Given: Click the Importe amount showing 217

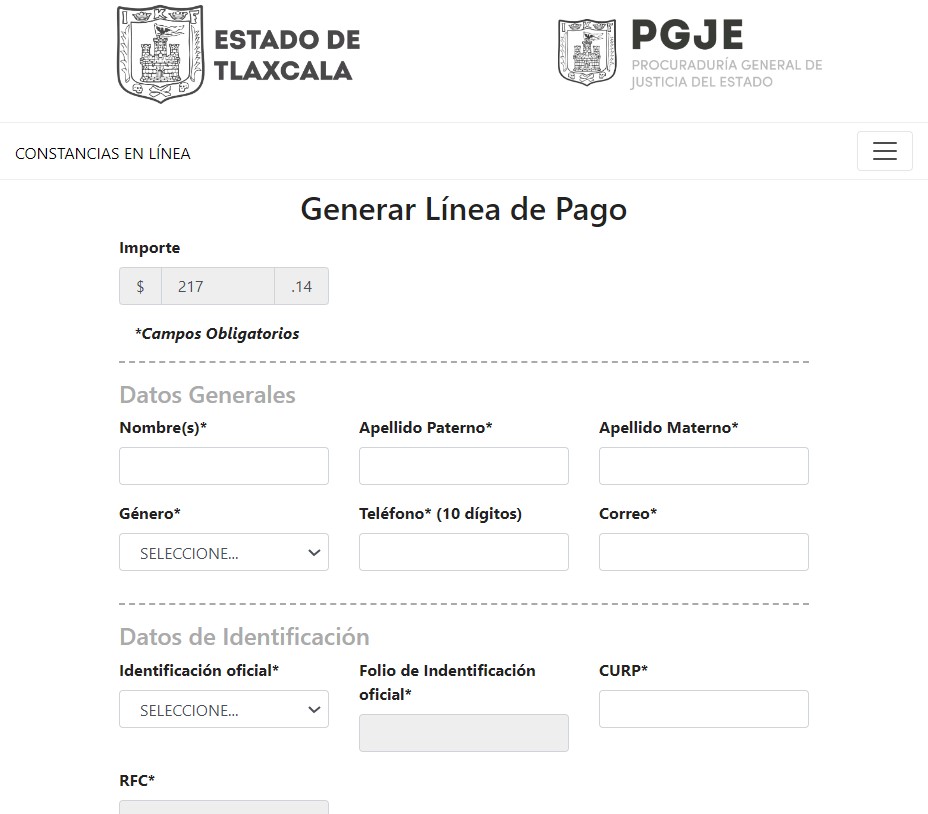Looking at the screenshot, I should (218, 285).
